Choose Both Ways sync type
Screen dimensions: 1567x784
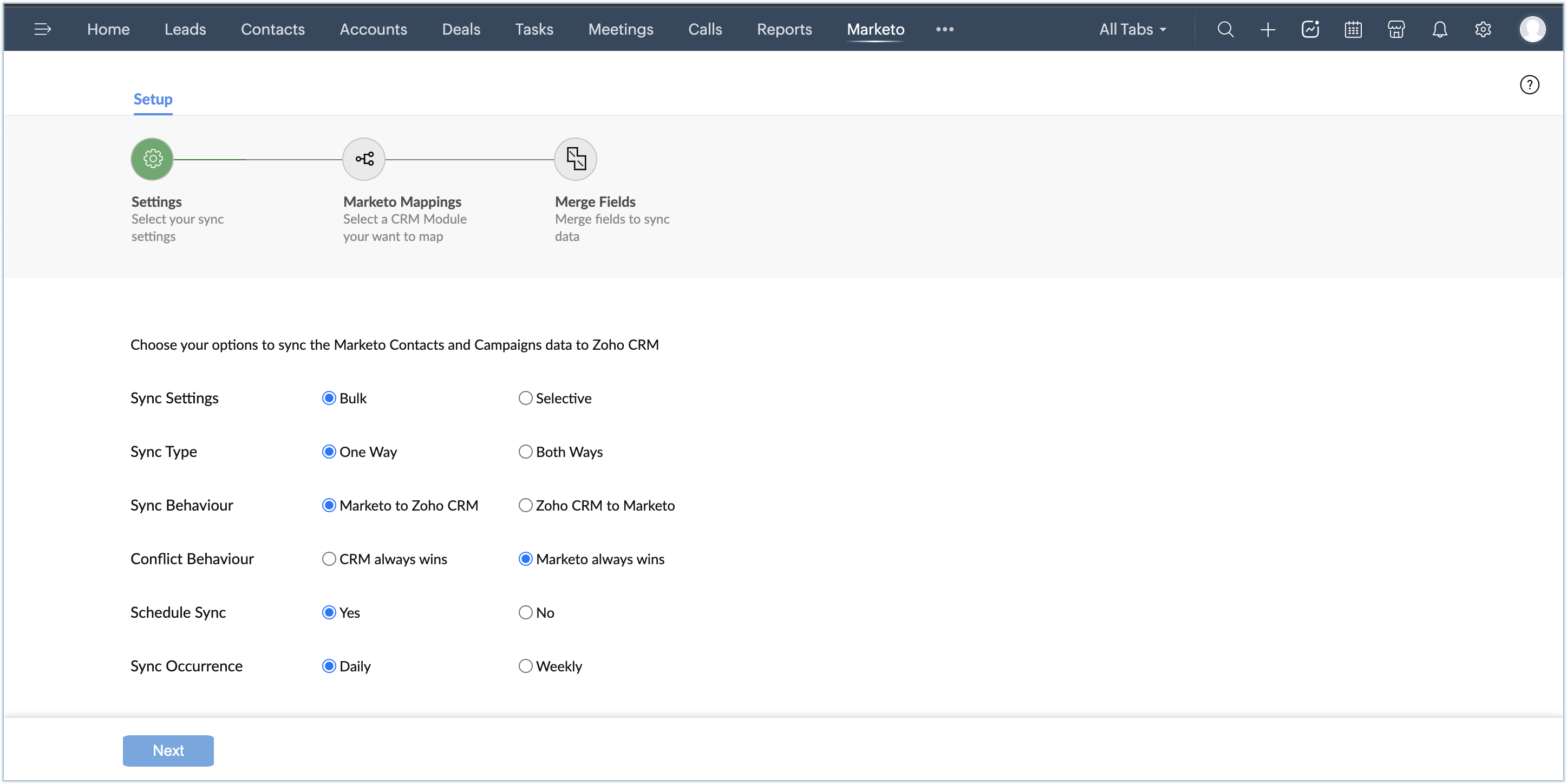coord(526,452)
